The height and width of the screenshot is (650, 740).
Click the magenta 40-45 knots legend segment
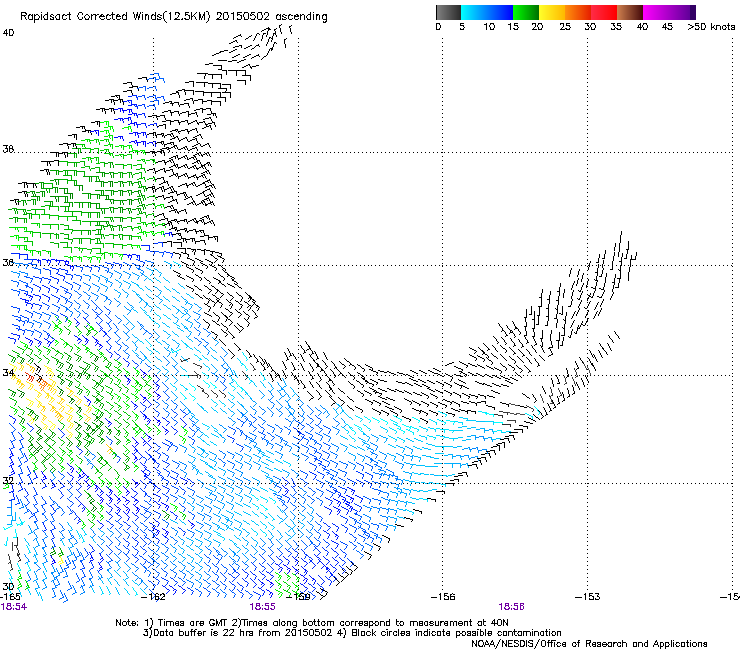[656, 12]
